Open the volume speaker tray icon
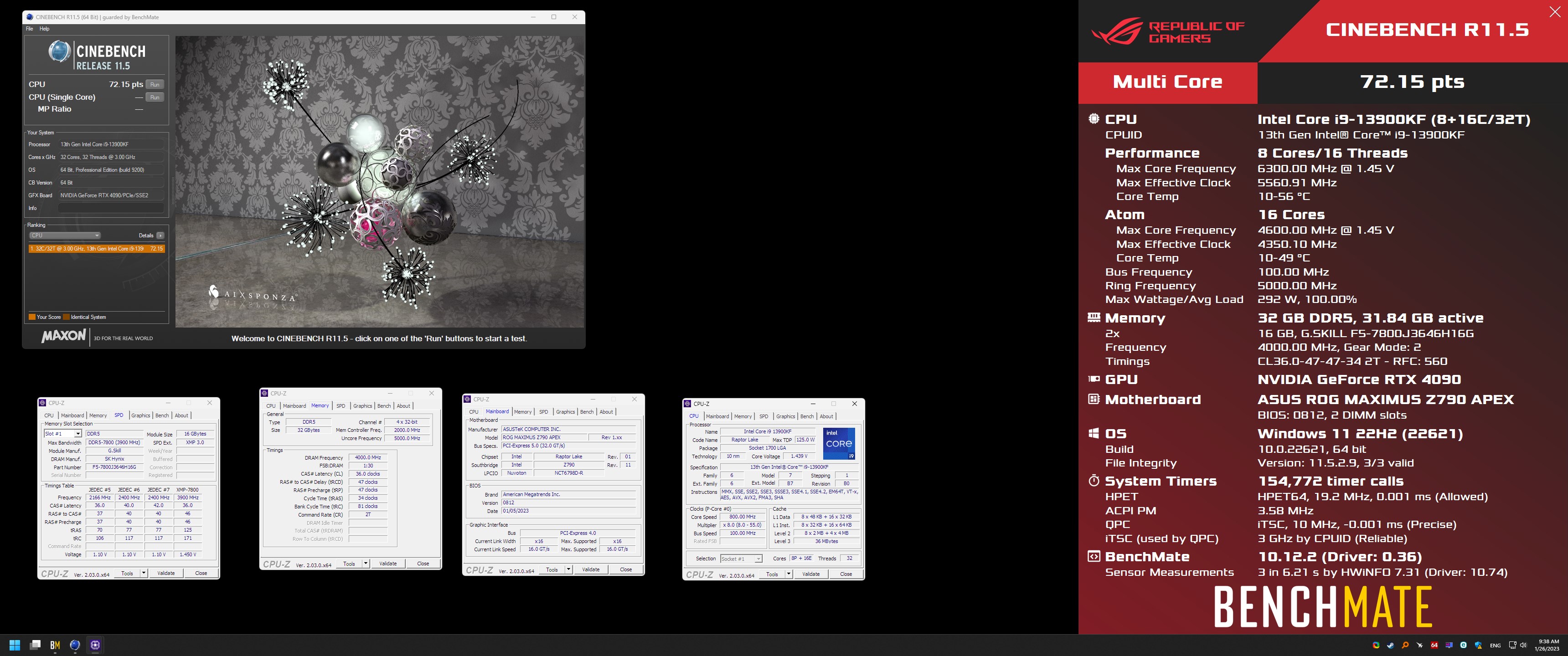Image resolution: width=1568 pixels, height=656 pixels. [1523, 645]
